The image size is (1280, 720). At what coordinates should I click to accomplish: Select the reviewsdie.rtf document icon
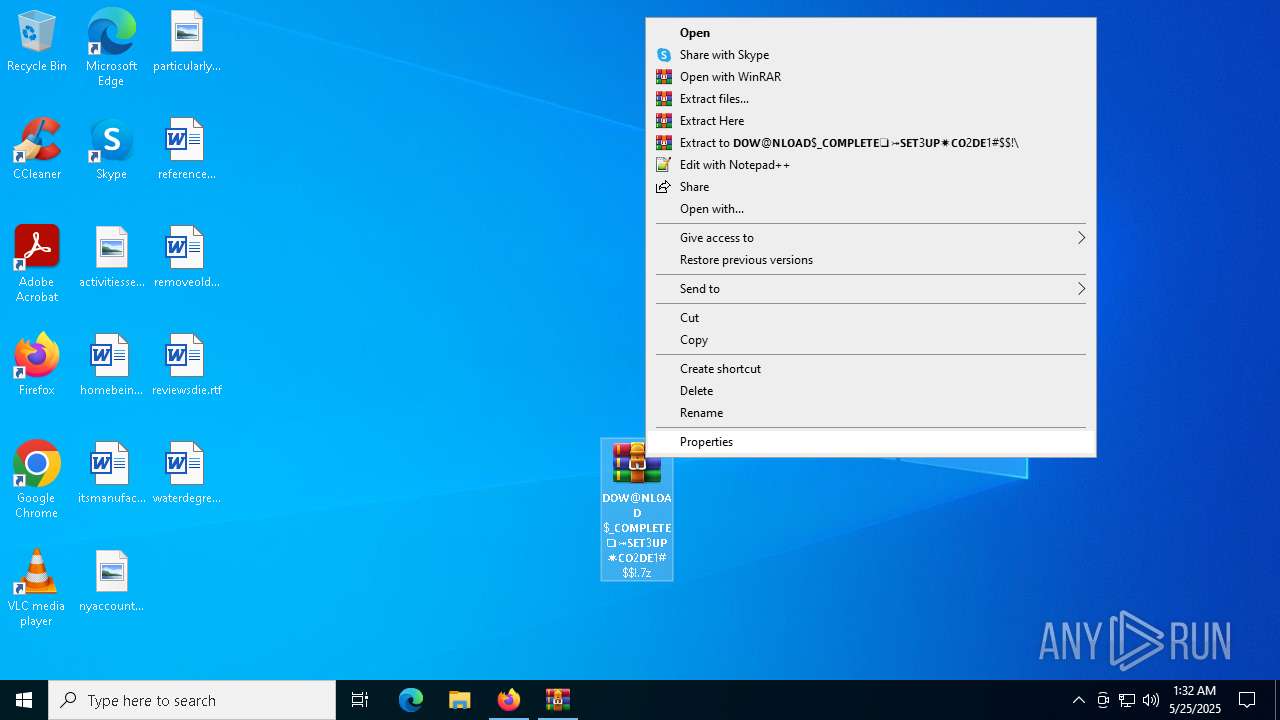click(x=187, y=366)
